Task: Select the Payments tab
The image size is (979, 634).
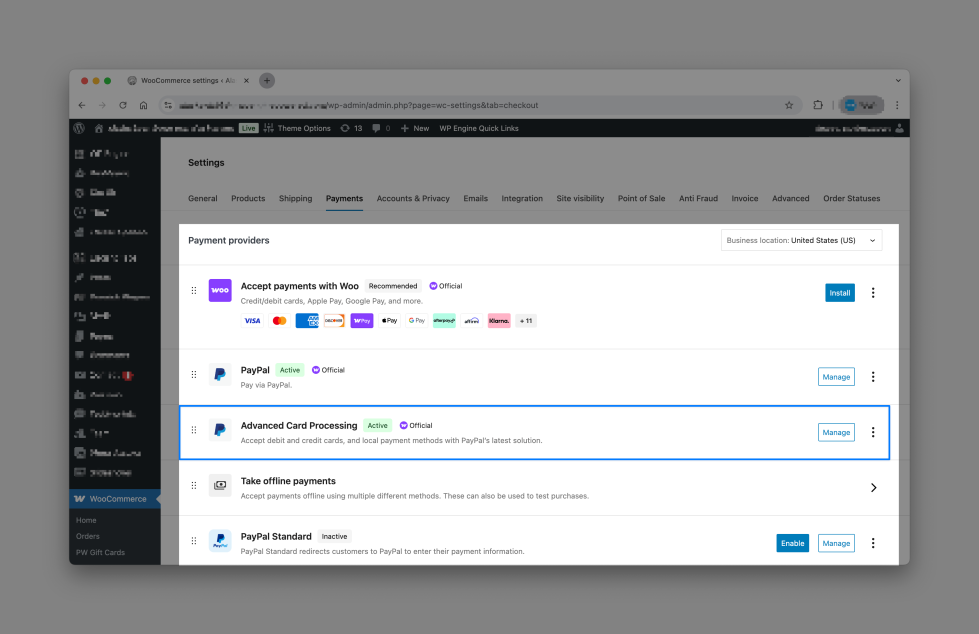Action: click(x=344, y=199)
